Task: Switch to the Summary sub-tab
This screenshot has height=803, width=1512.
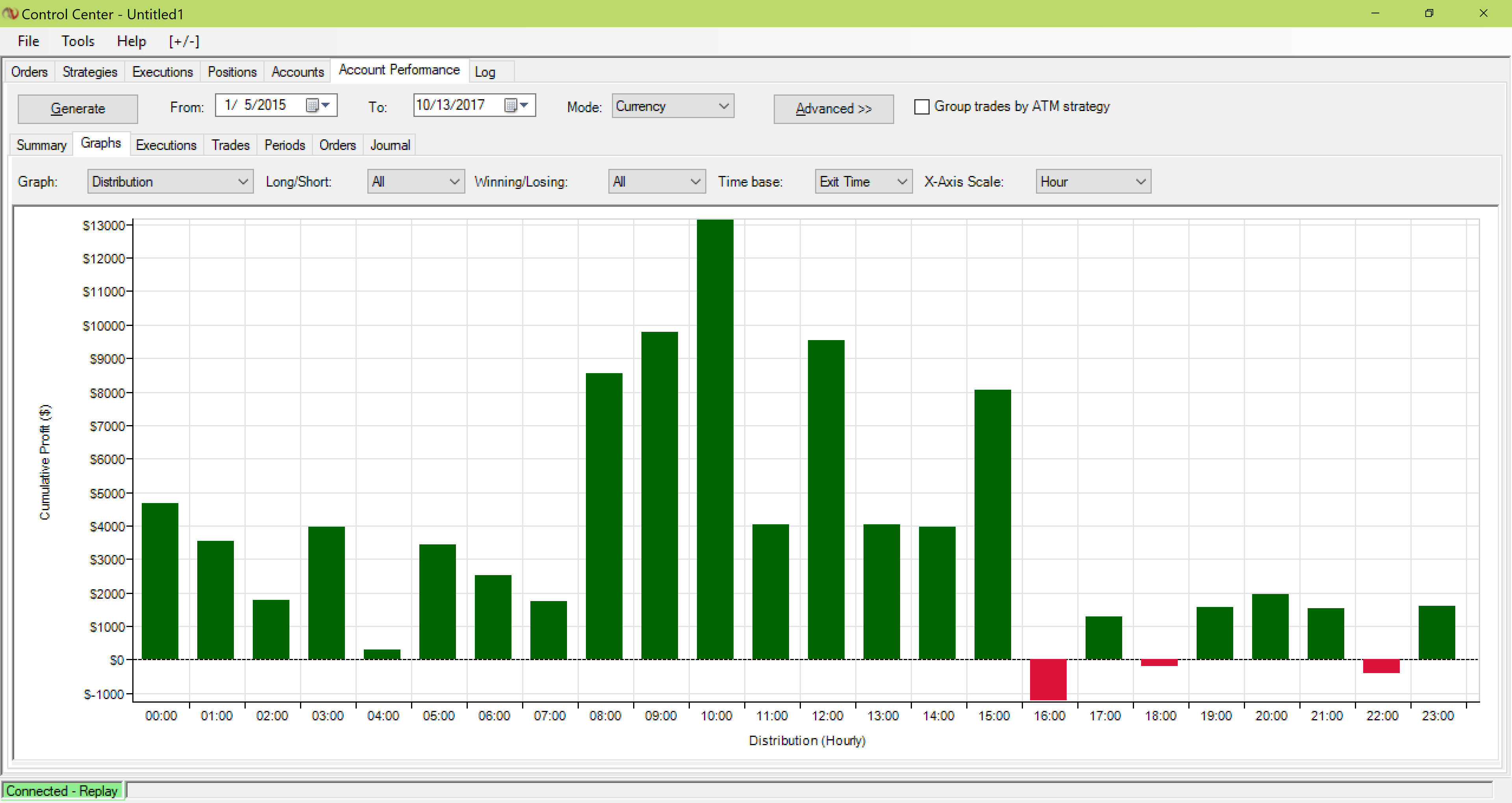Action: [x=41, y=145]
